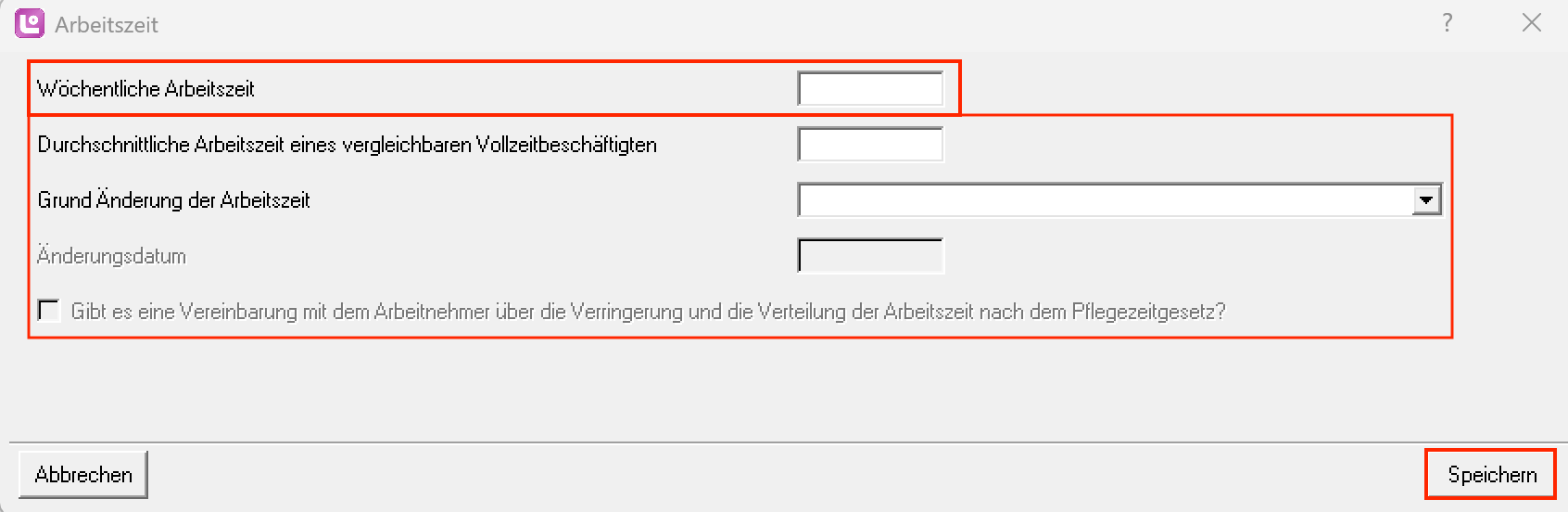Open help via the question mark icon
Screen dimensions: 1568x512
point(1448,23)
